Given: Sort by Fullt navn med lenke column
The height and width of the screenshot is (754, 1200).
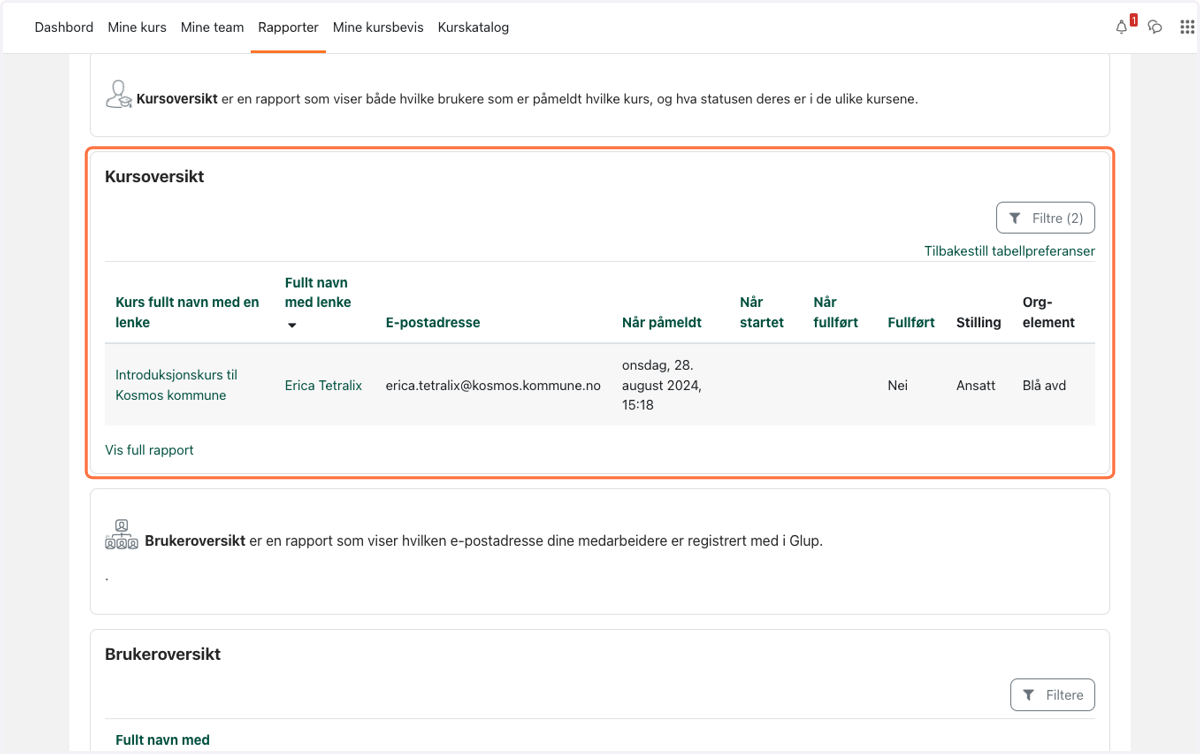Looking at the screenshot, I should [317, 292].
